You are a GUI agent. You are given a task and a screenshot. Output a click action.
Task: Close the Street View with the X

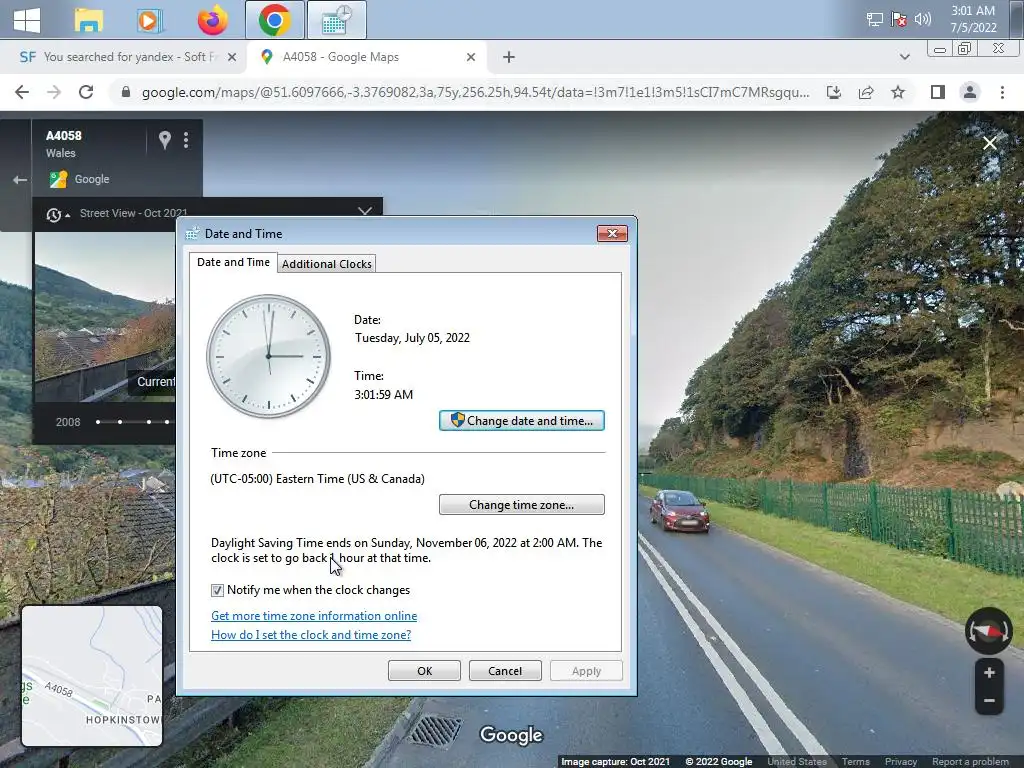tap(989, 143)
